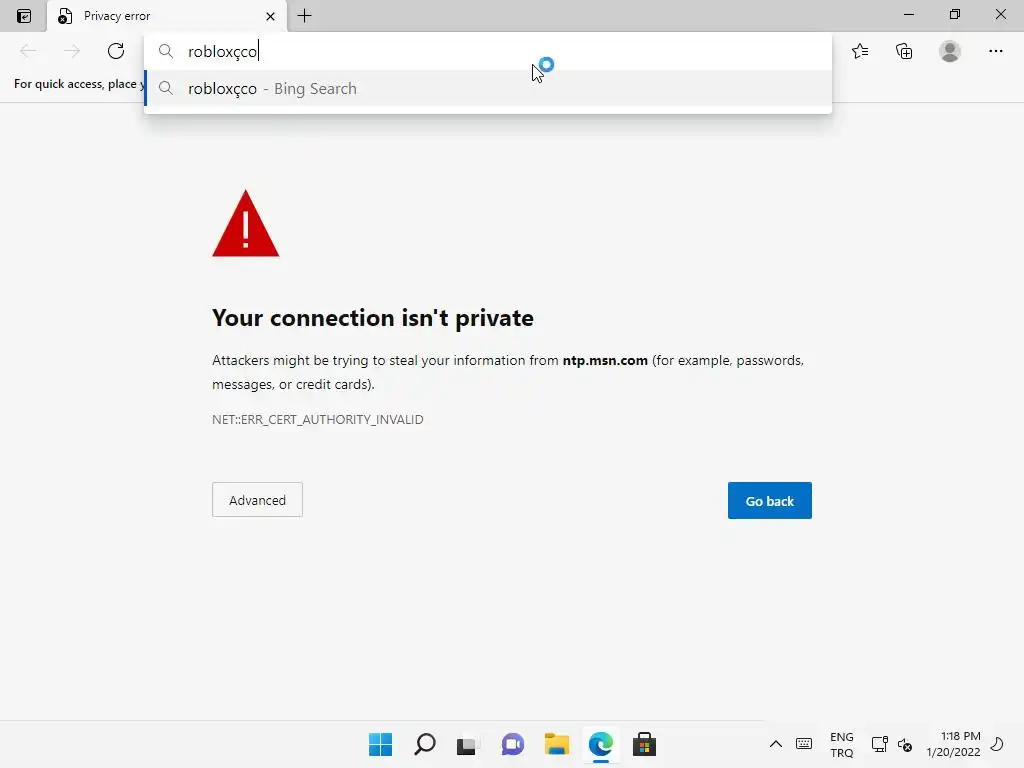
Task: Open the clock and date 1:18 PM
Action: (x=953, y=744)
